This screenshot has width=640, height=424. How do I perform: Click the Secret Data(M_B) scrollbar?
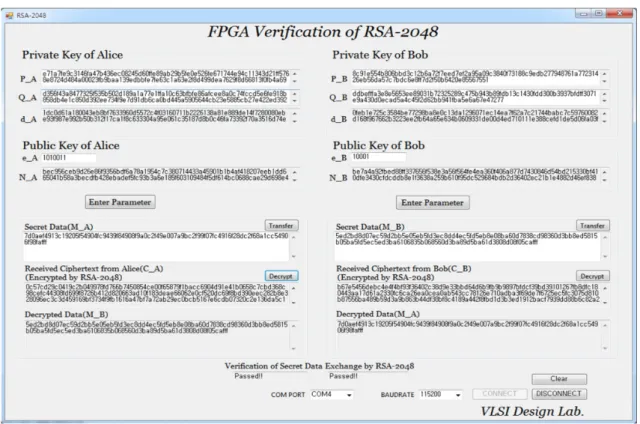605,246
